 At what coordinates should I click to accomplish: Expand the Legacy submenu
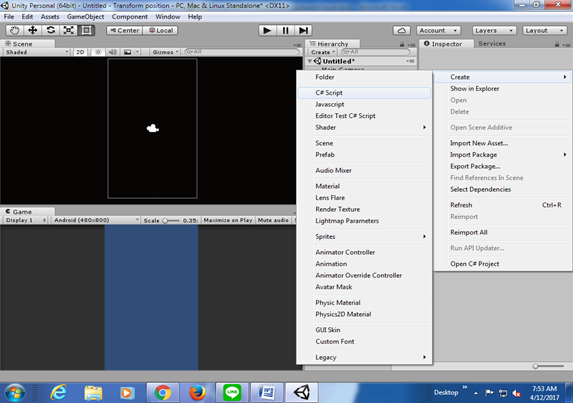tap(364, 357)
